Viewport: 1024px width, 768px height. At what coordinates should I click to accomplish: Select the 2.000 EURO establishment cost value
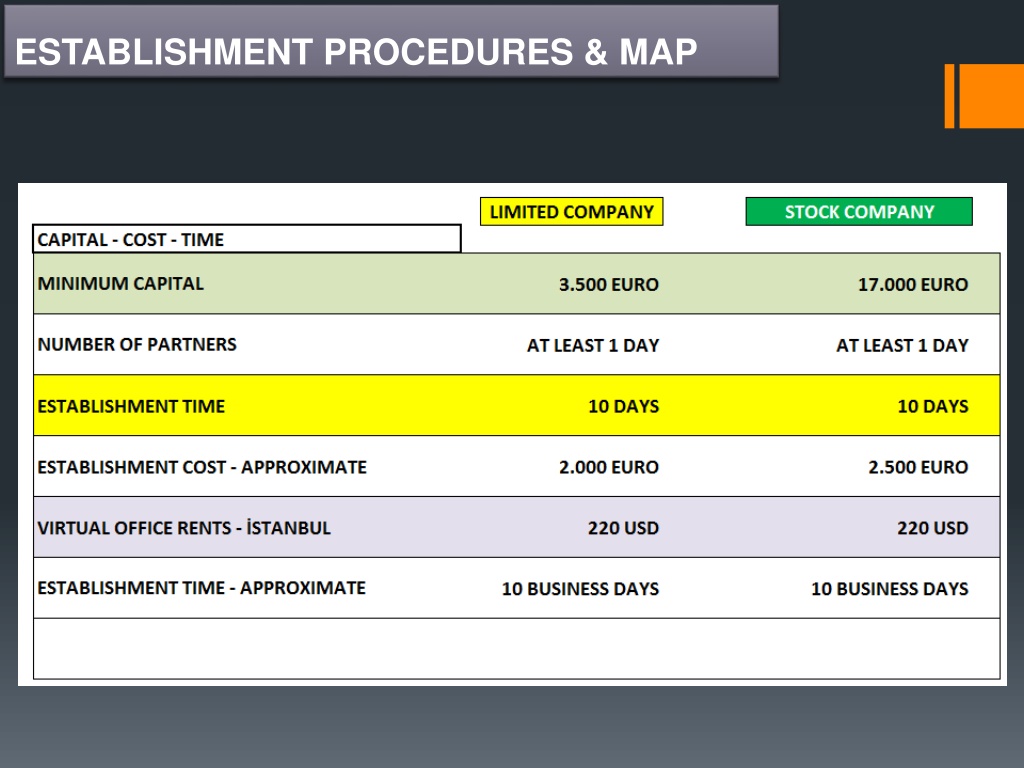609,467
